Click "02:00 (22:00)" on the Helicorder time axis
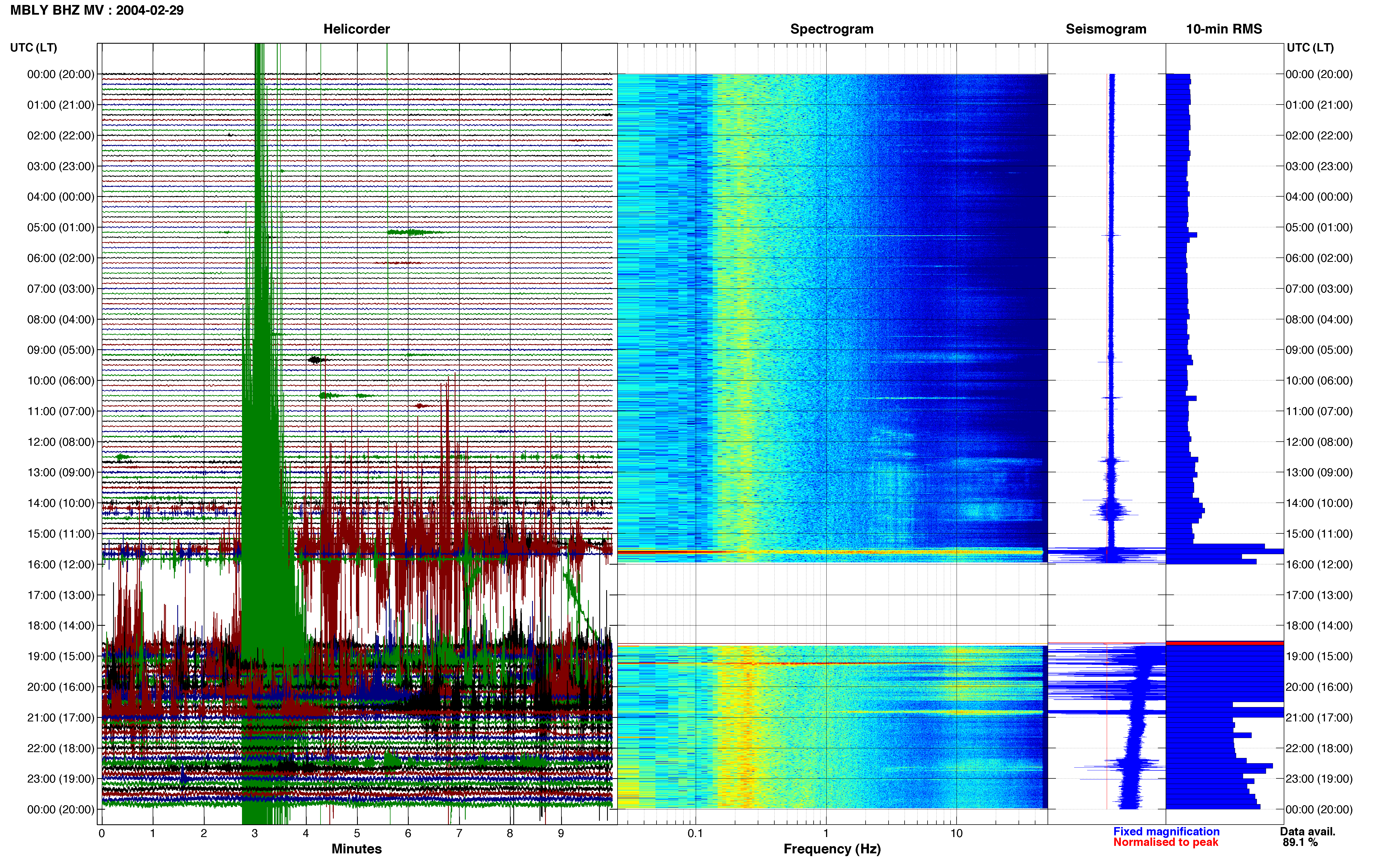This screenshot has width=1388, height=868. pyautogui.click(x=61, y=135)
